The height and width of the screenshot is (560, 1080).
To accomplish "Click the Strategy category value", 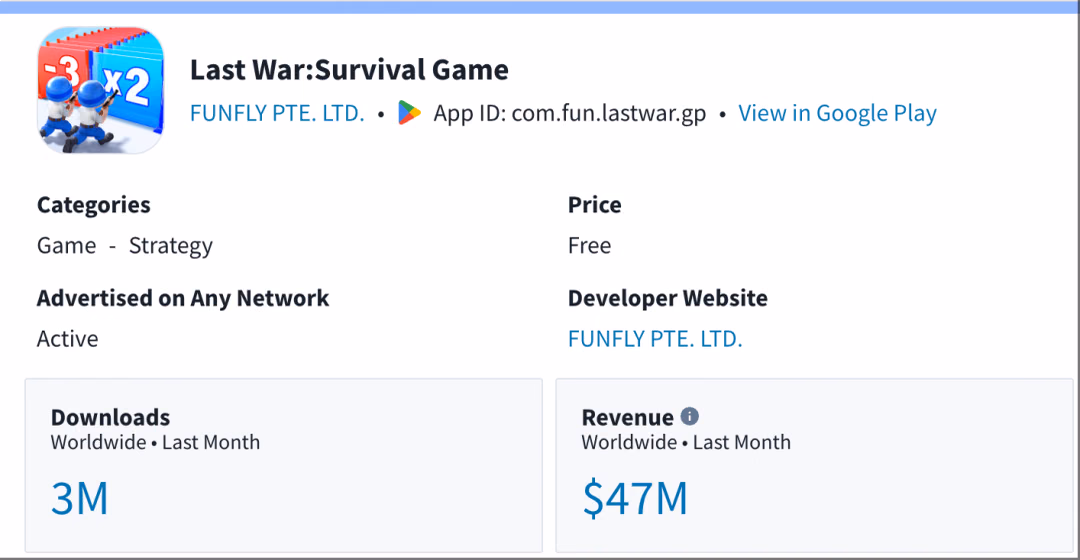I will (x=171, y=246).
